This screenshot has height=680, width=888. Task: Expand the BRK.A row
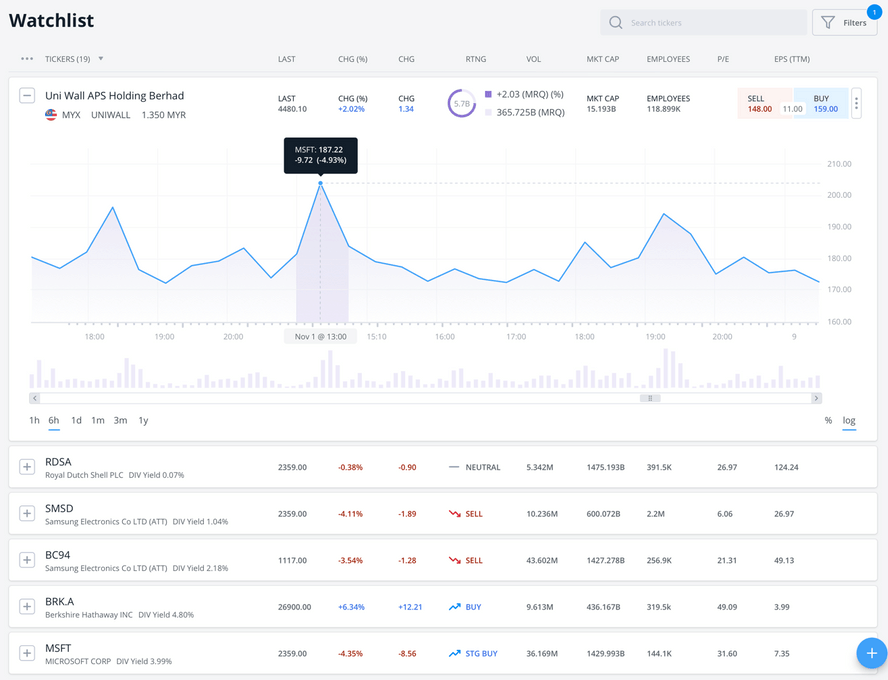(x=27, y=606)
